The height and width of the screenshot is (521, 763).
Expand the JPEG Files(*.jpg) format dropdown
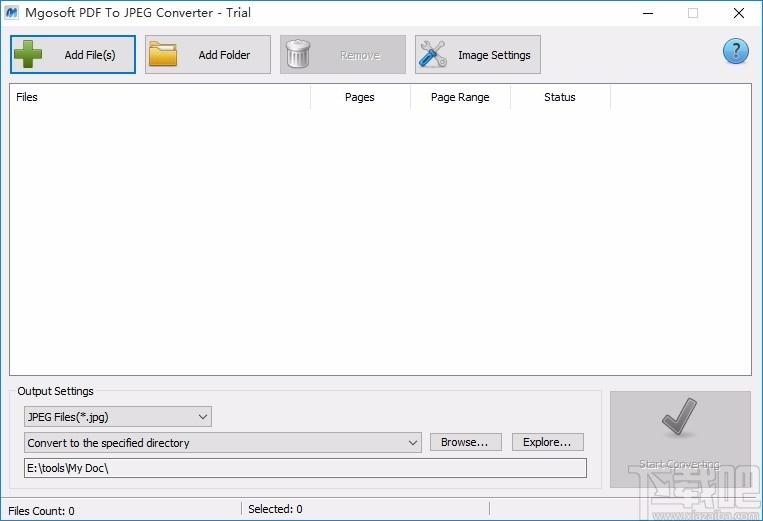click(x=118, y=417)
